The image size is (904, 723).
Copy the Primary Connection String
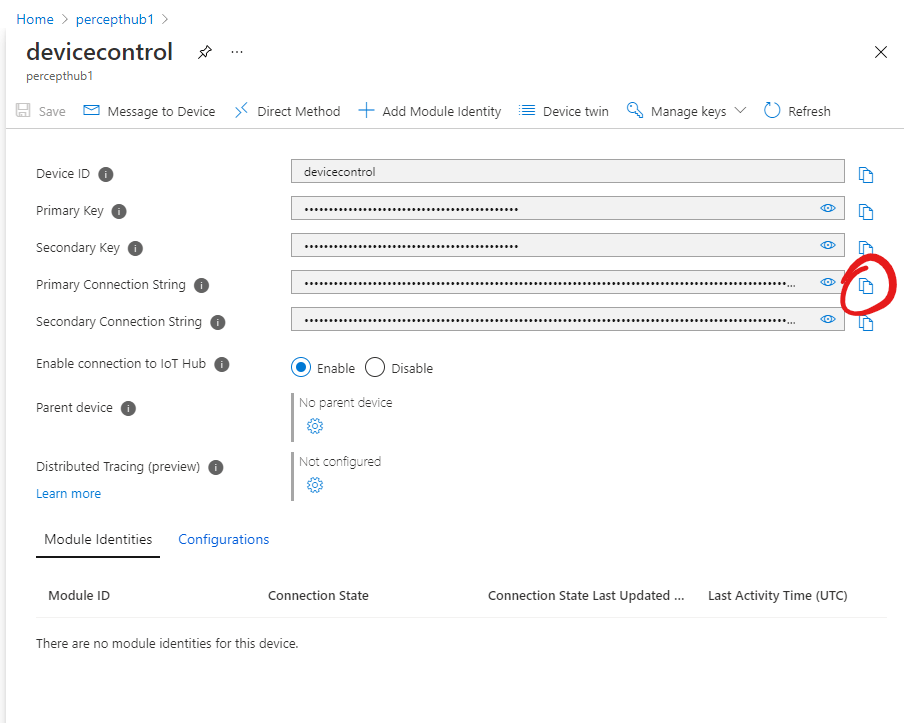[x=866, y=286]
